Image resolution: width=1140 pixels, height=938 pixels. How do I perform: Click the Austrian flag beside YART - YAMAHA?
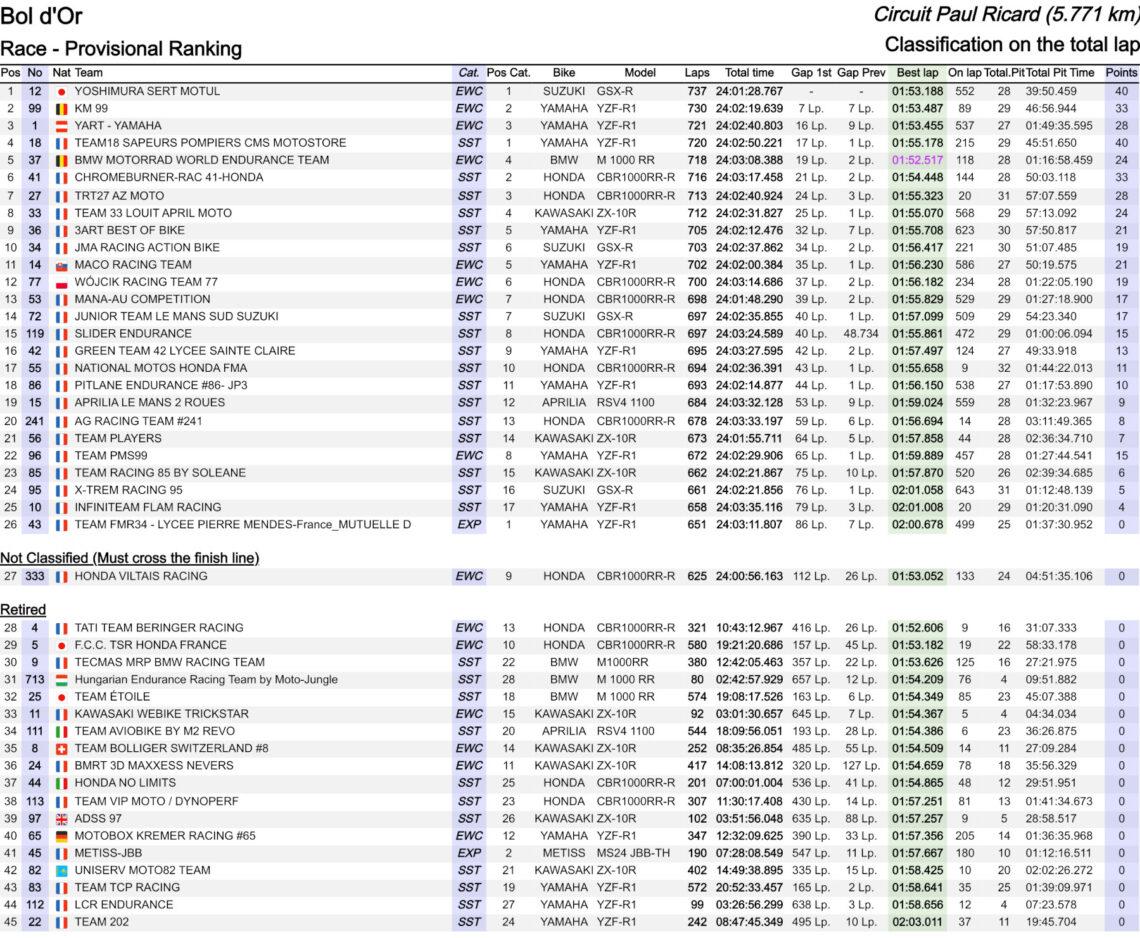point(61,126)
